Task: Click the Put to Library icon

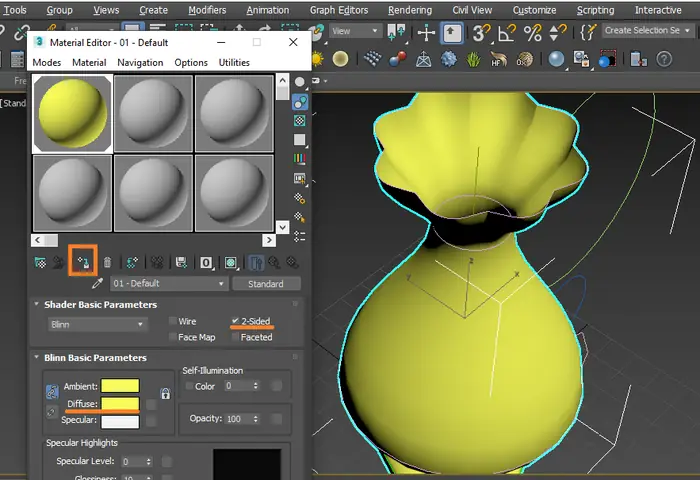Action: (x=181, y=263)
